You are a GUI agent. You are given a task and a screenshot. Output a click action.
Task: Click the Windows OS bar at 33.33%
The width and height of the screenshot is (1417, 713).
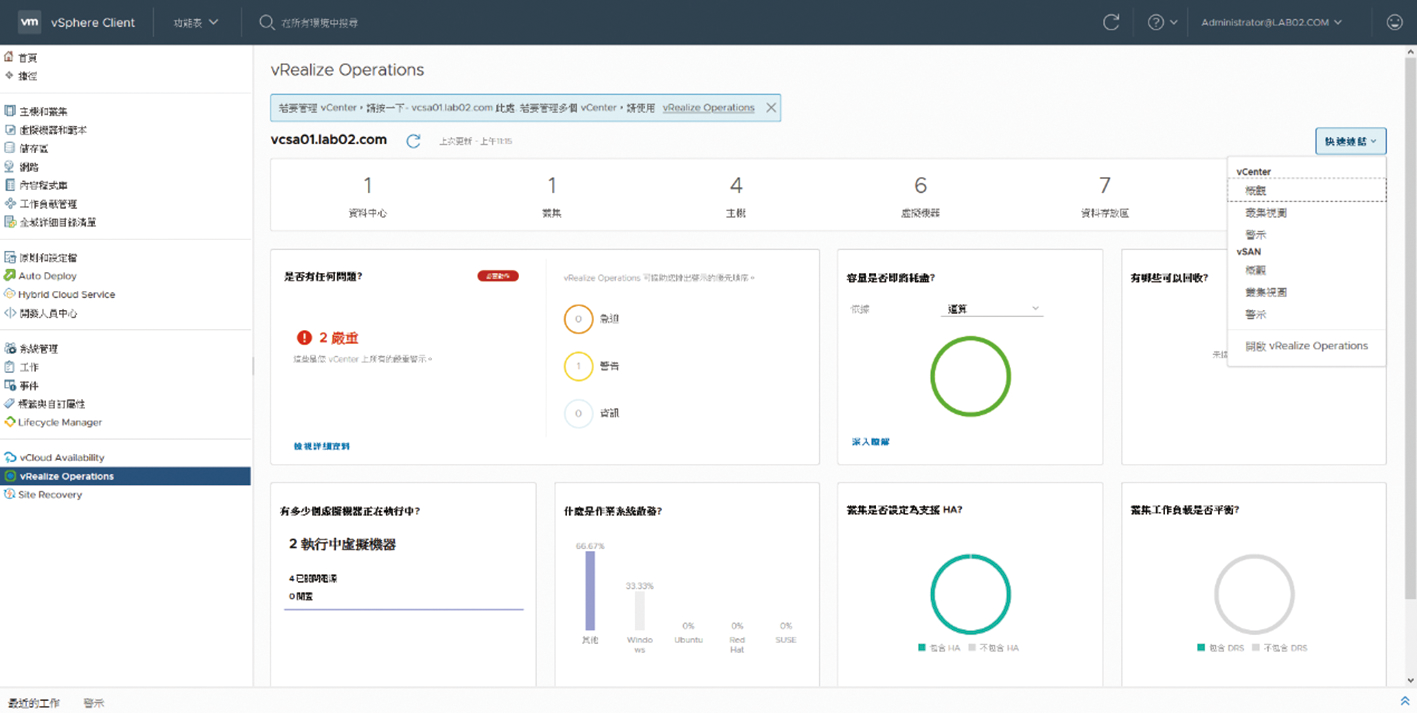(x=640, y=611)
